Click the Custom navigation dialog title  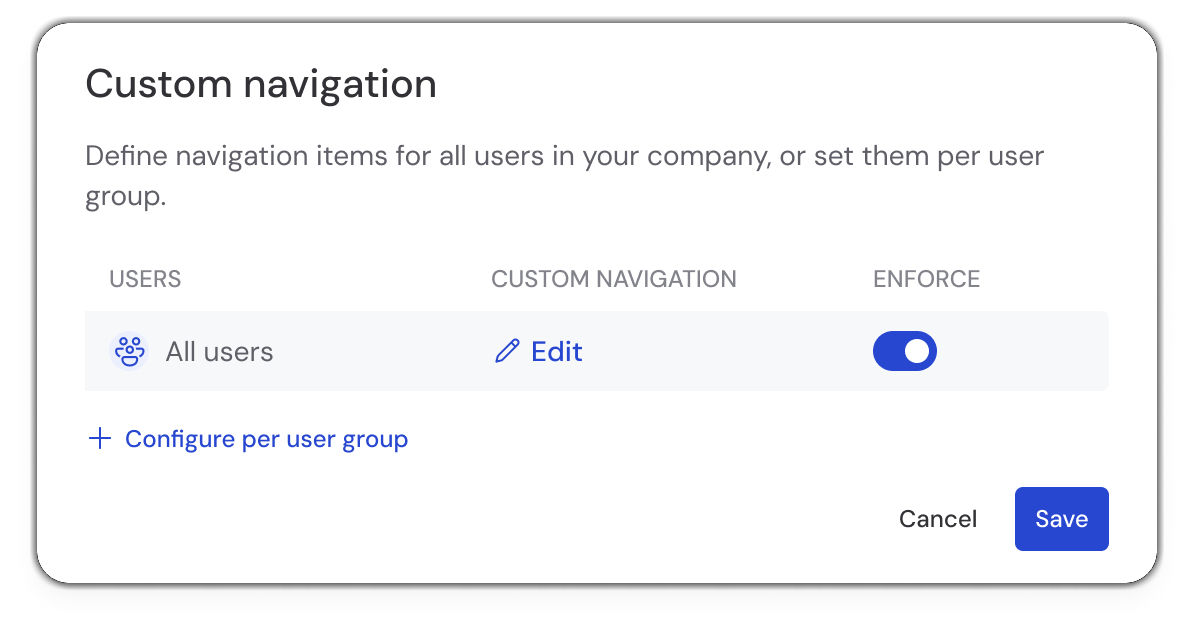pos(261,84)
